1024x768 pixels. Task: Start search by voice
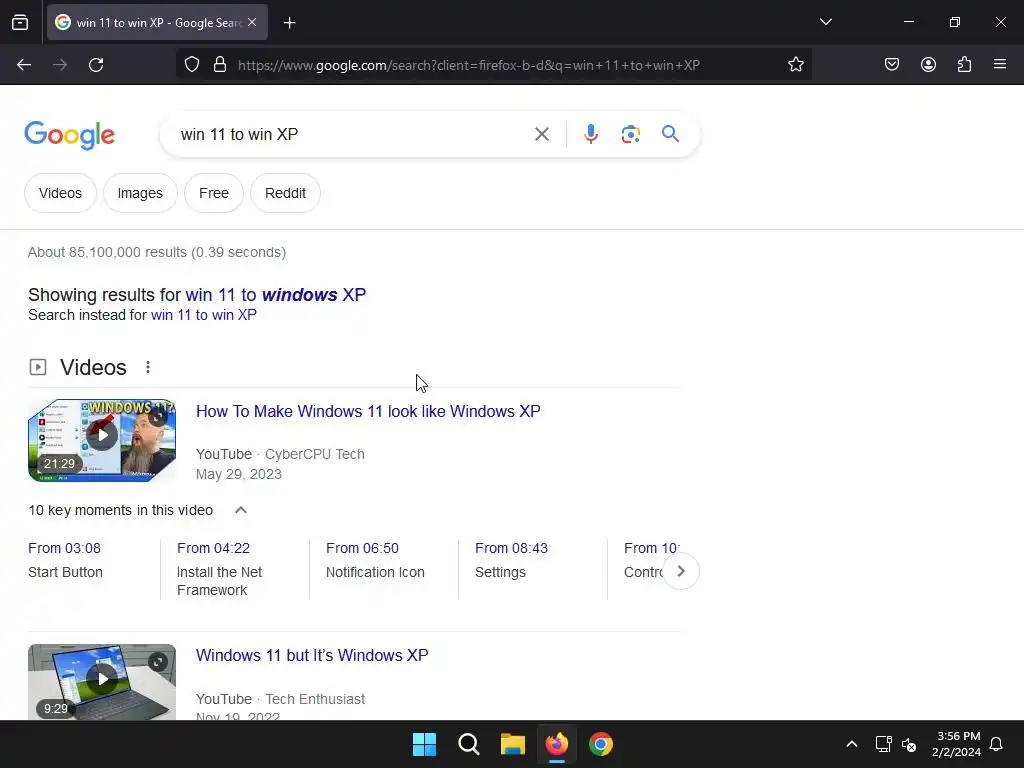click(590, 135)
